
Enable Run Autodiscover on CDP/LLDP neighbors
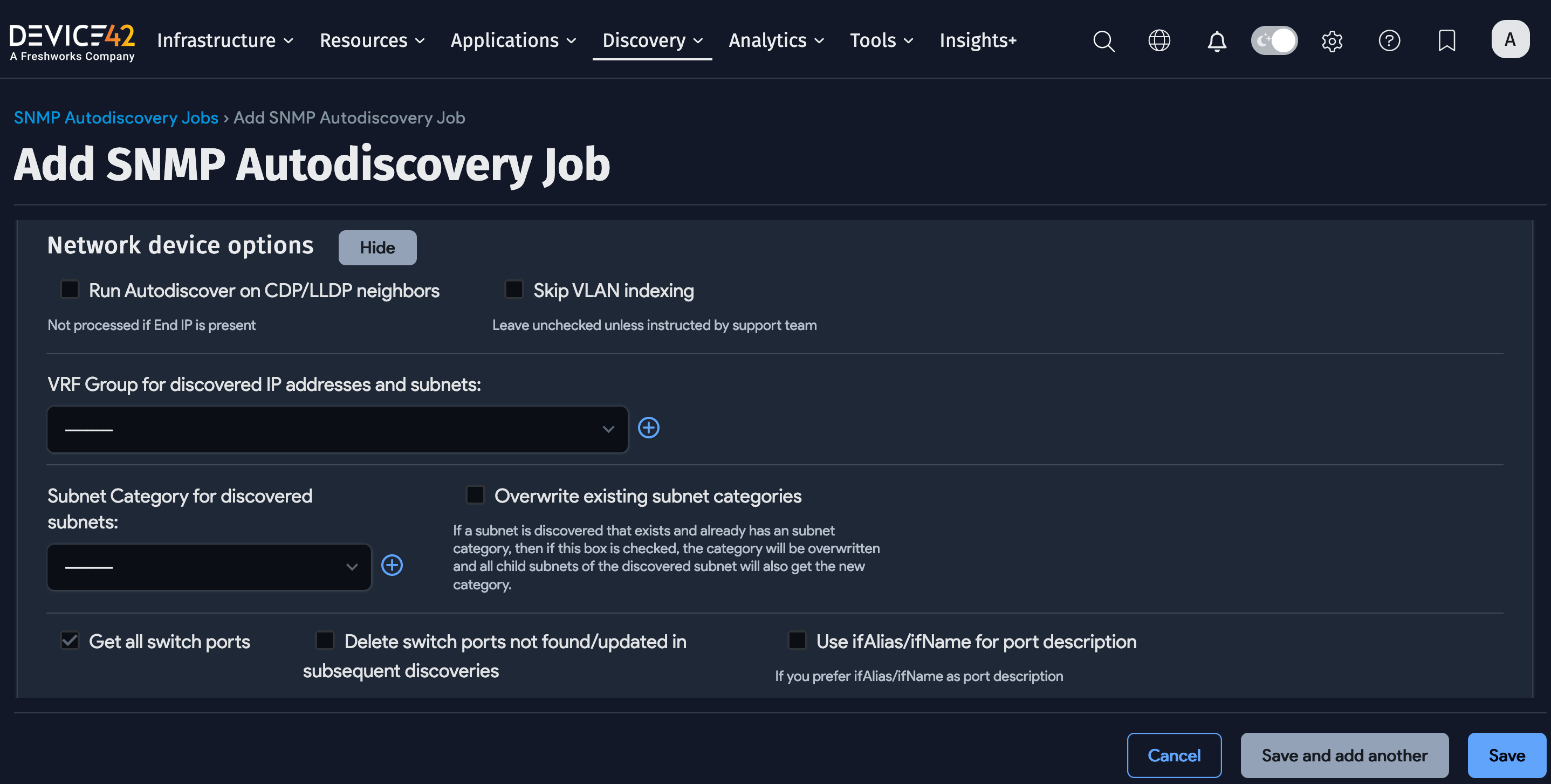tap(70, 290)
